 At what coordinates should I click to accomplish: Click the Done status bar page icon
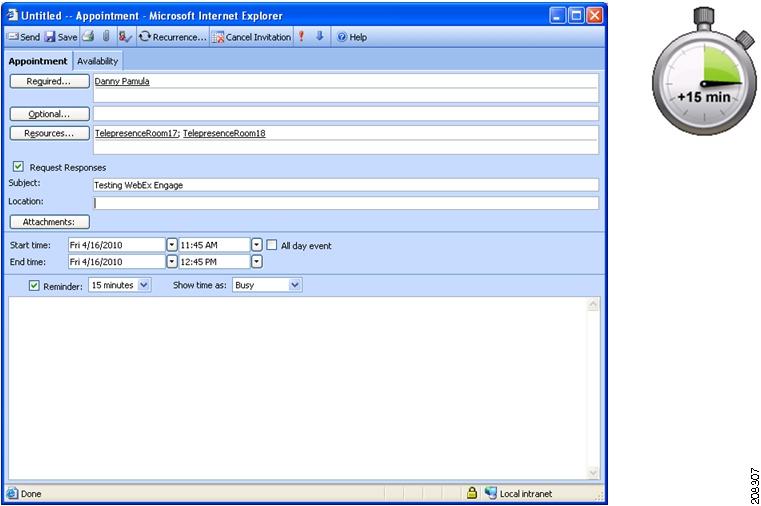[12, 493]
